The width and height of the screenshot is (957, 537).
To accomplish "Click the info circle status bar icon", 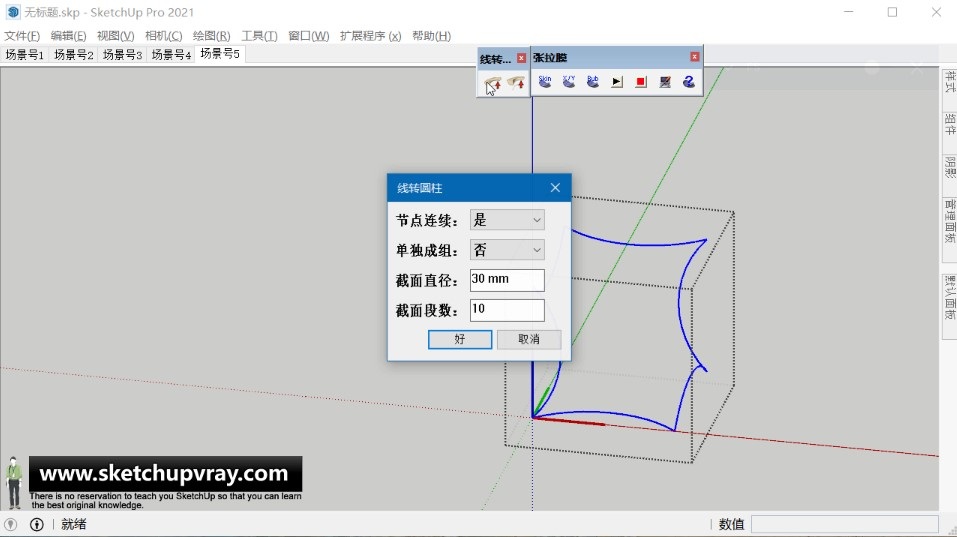I will coord(37,524).
